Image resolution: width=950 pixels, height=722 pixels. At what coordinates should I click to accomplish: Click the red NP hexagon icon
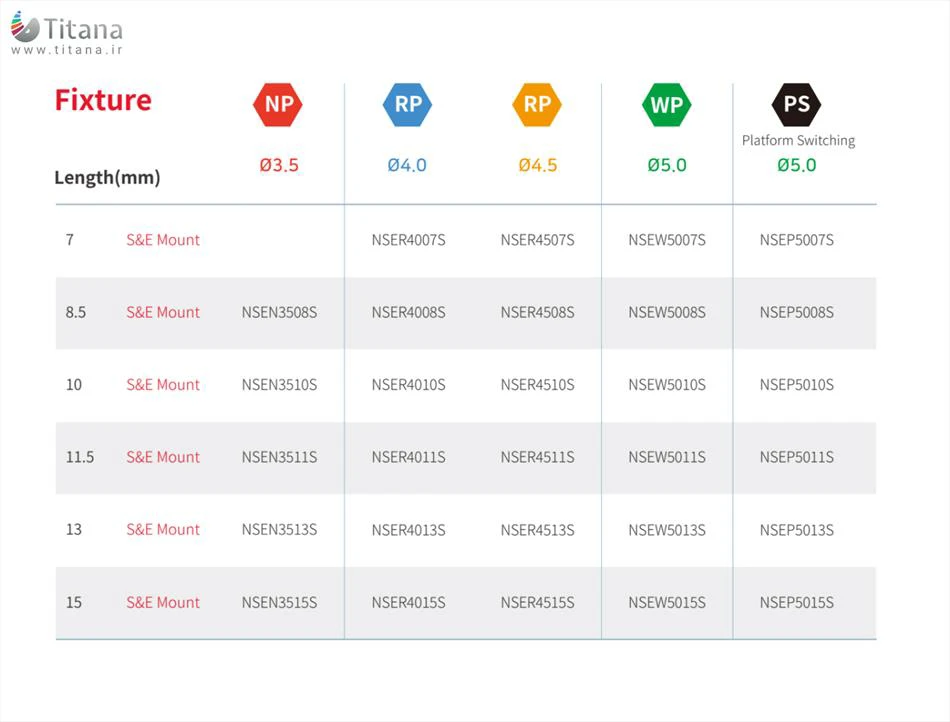(278, 104)
